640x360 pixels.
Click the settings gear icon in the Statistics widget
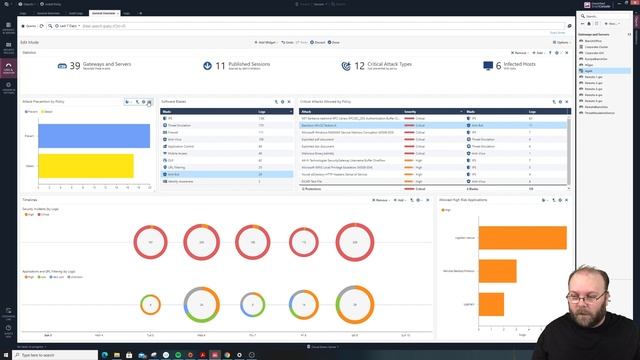(557, 53)
